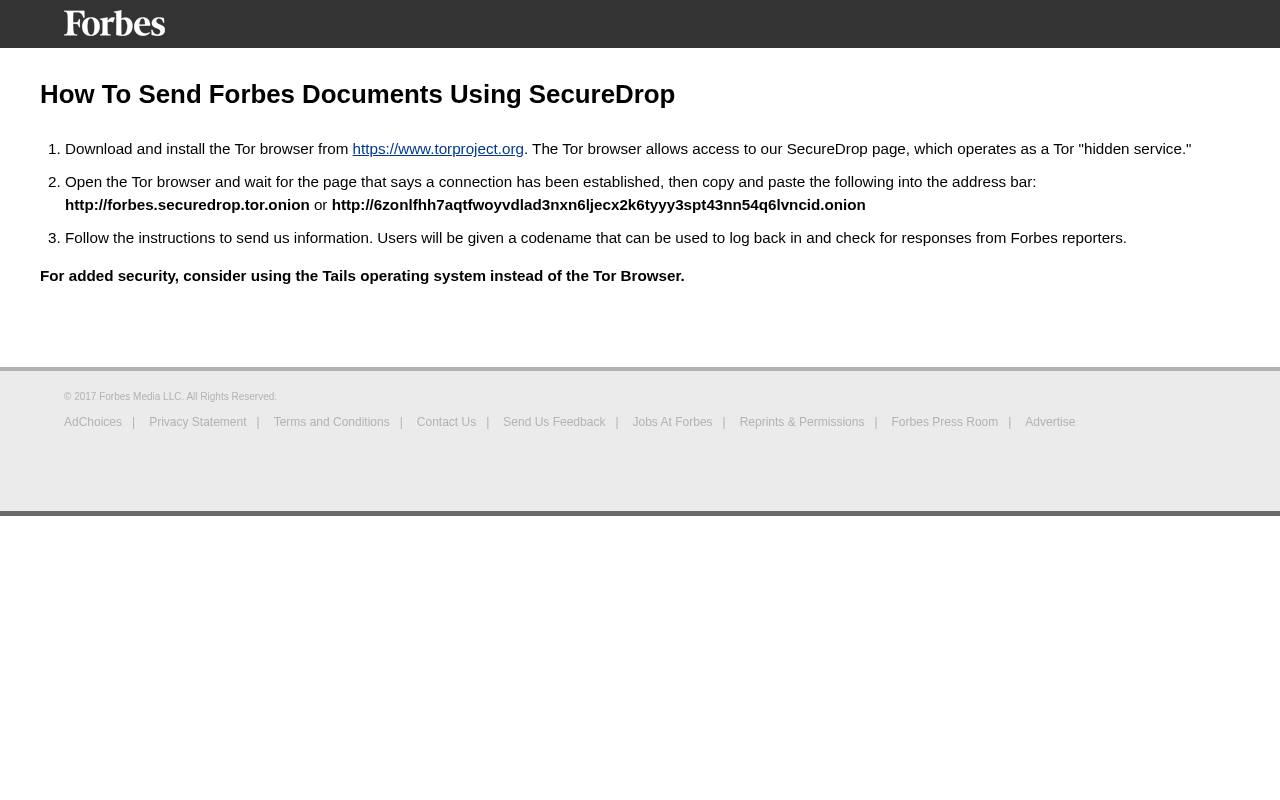Click the long 6zonlfhh7 onion address text

[598, 205]
